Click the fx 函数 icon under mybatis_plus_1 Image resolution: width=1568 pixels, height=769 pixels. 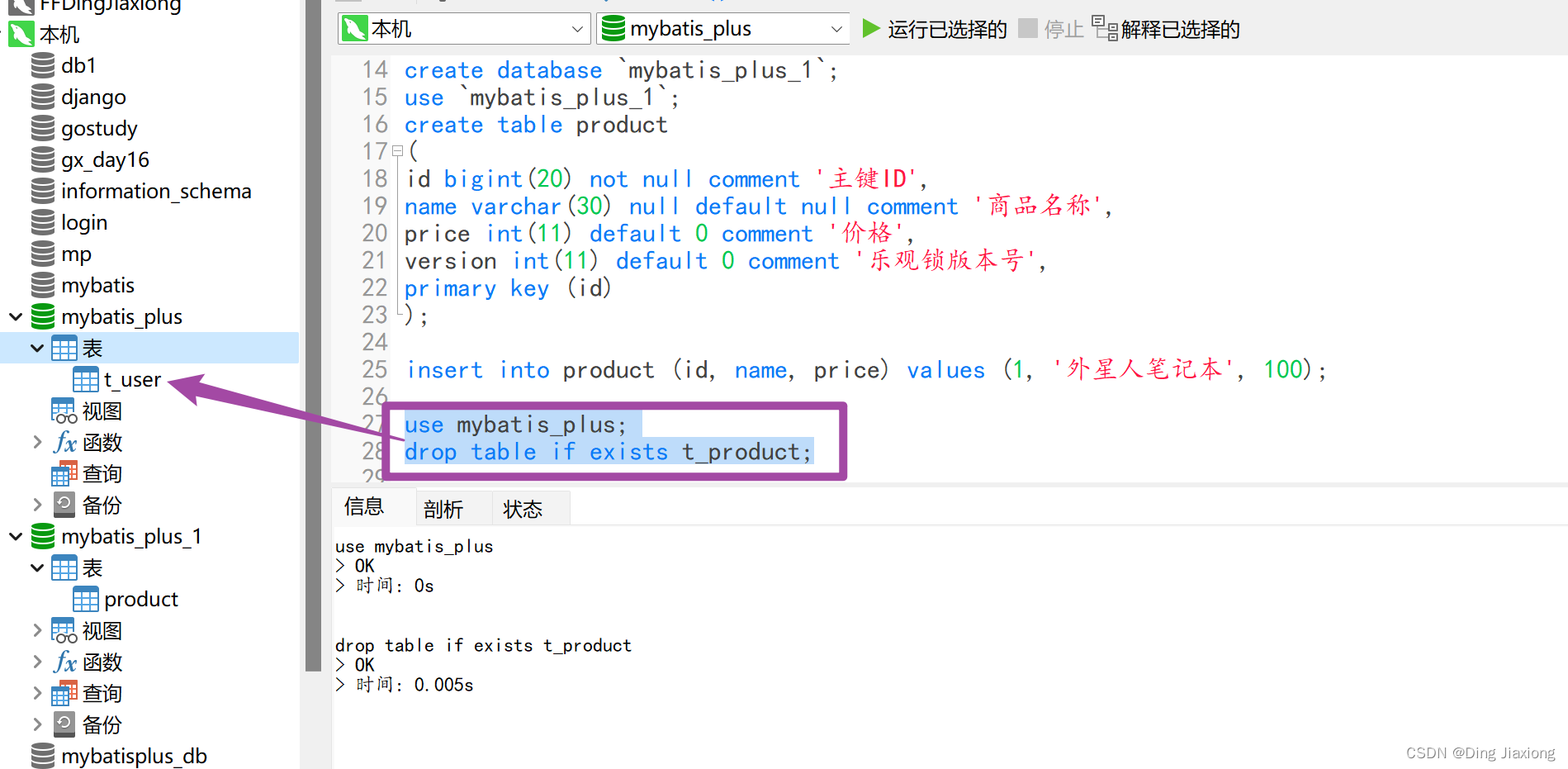(65, 662)
